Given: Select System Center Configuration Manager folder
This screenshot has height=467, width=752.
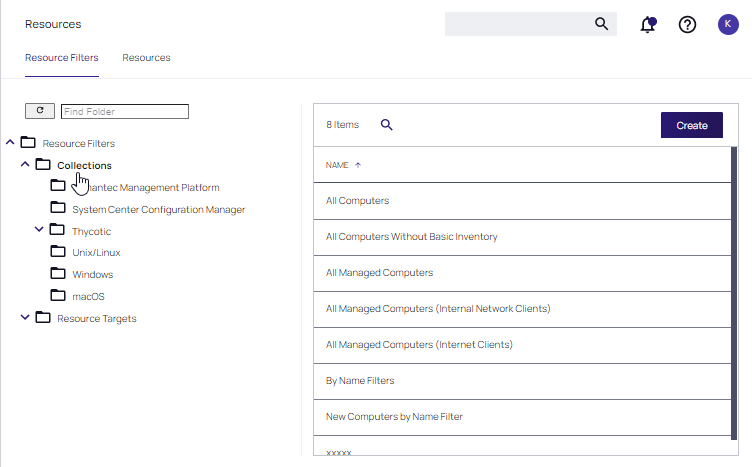Looking at the screenshot, I should point(158,210).
